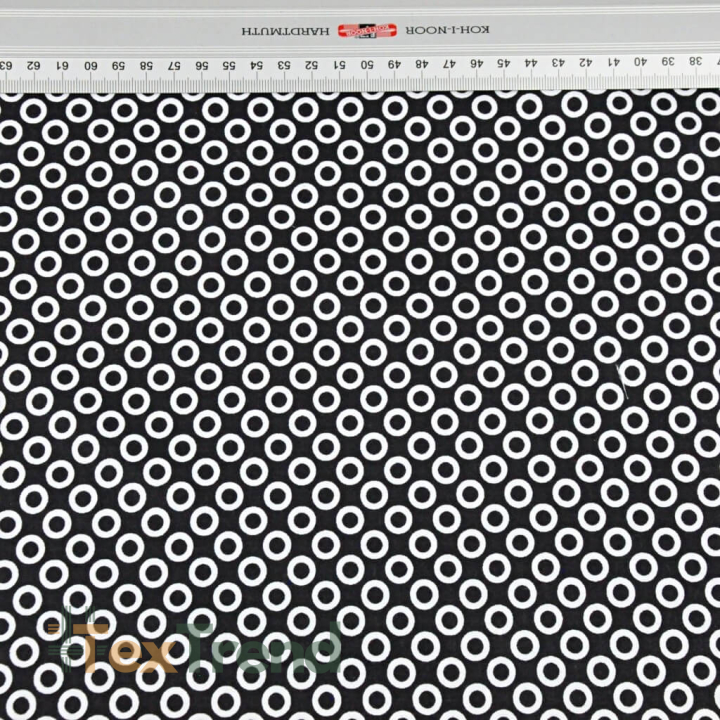Click the loose white thread on the fabric

pos(622,381)
